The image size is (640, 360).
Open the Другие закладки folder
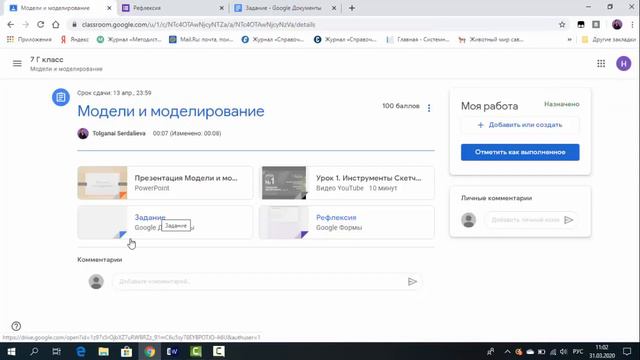pyautogui.click(x=609, y=40)
